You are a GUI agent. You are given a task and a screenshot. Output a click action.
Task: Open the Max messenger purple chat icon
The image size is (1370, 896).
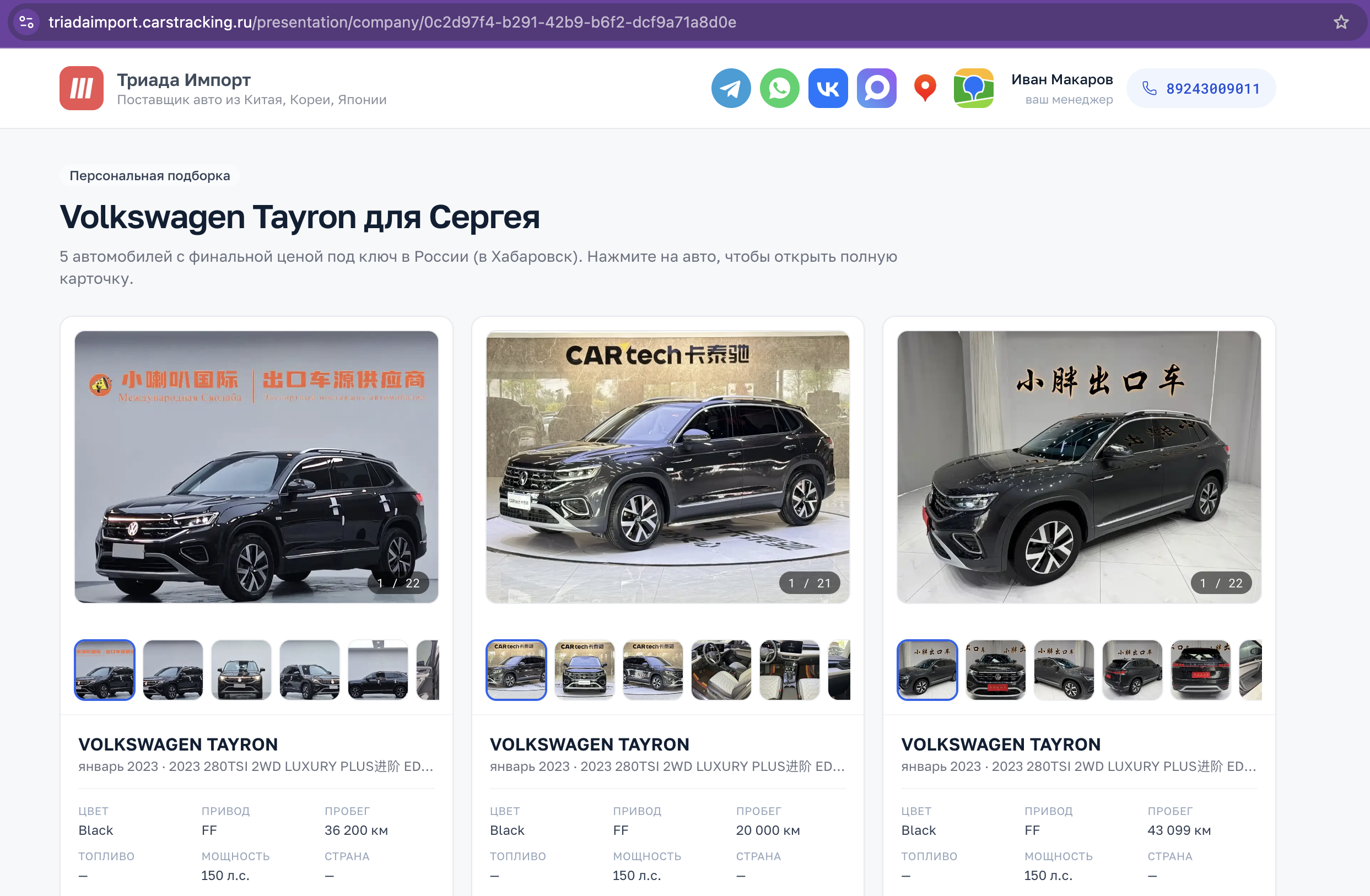[876, 88]
